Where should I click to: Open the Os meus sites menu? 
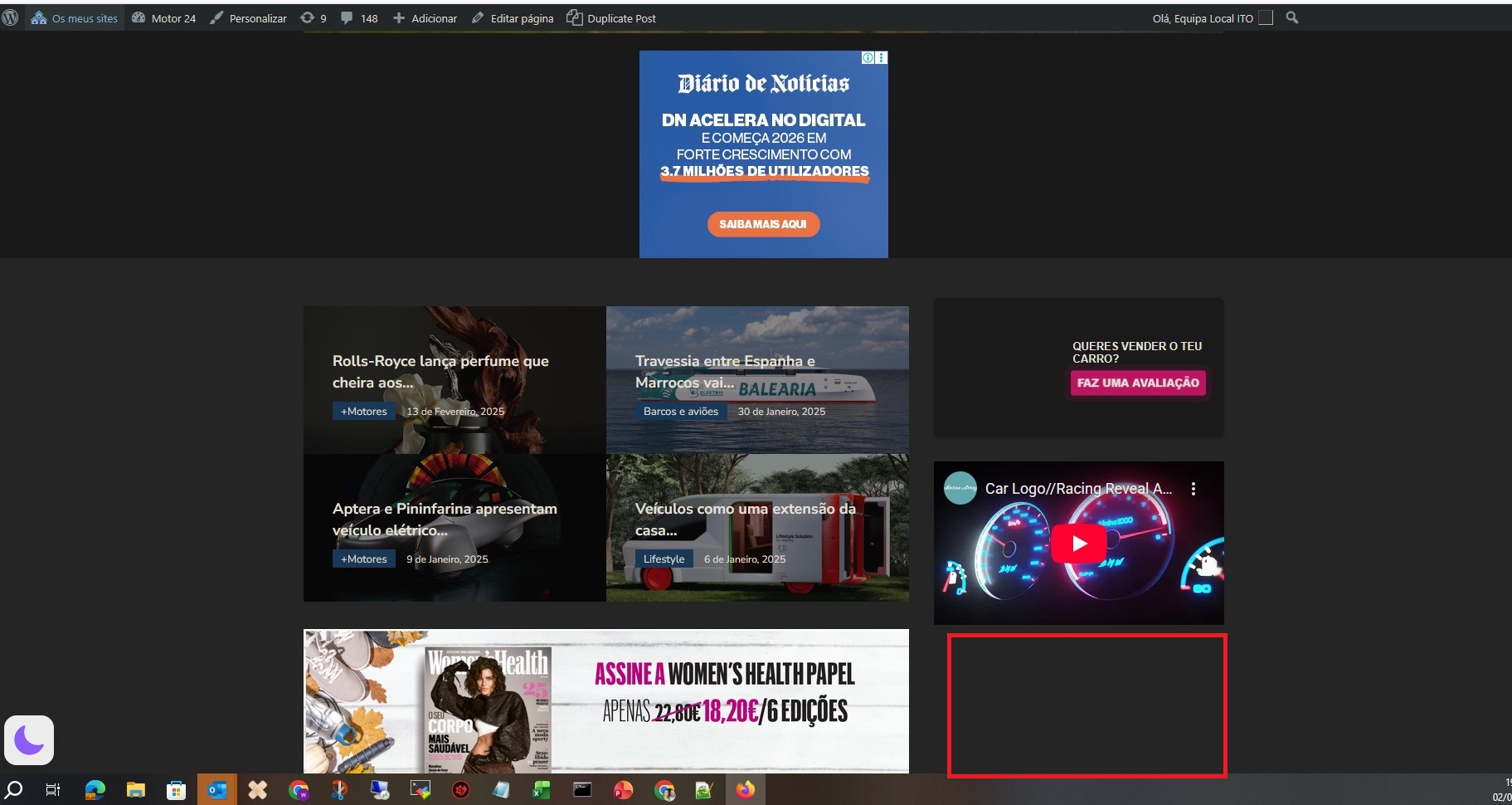click(x=75, y=17)
